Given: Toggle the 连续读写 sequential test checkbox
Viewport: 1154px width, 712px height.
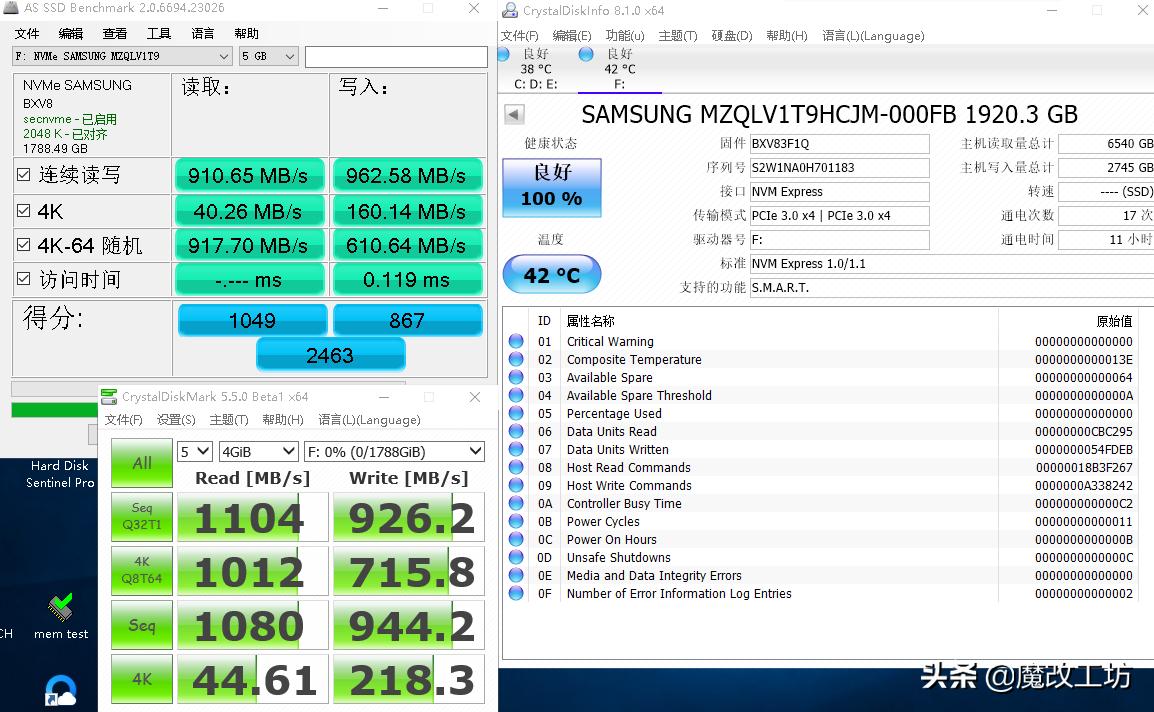Looking at the screenshot, I should (x=24, y=176).
